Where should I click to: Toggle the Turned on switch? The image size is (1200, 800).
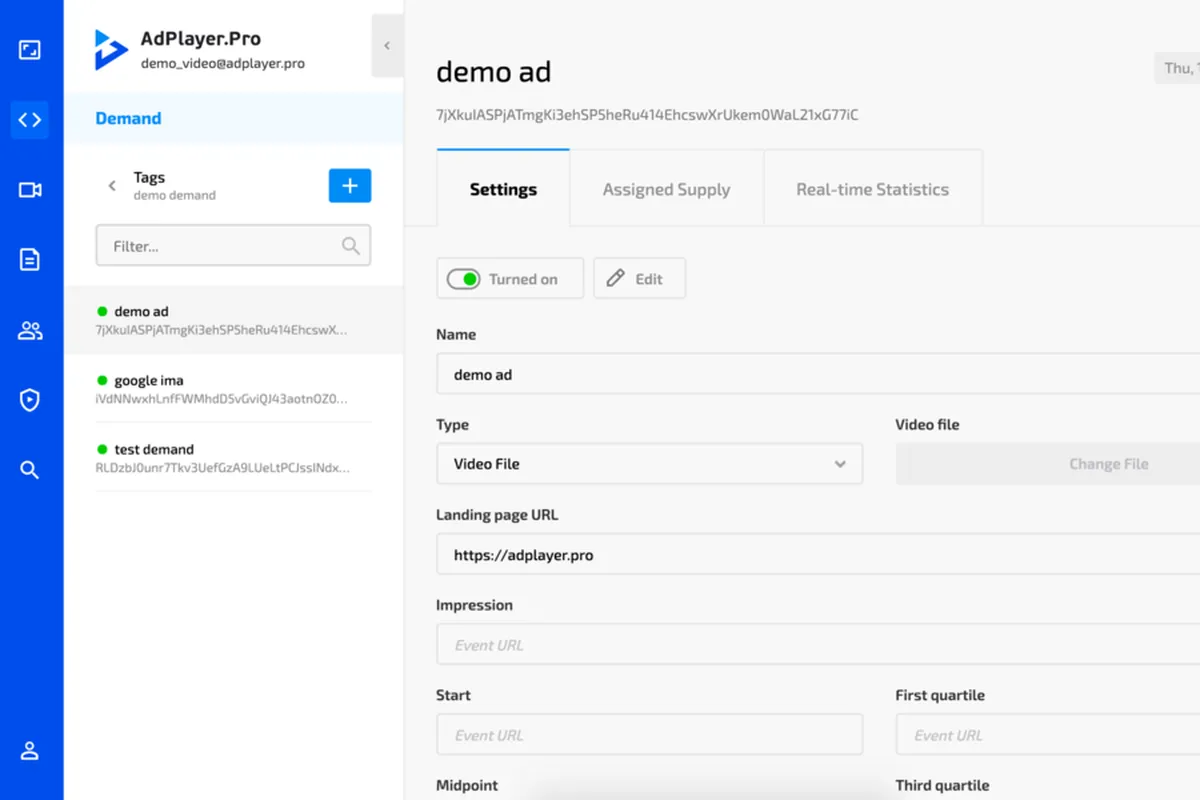coord(464,279)
